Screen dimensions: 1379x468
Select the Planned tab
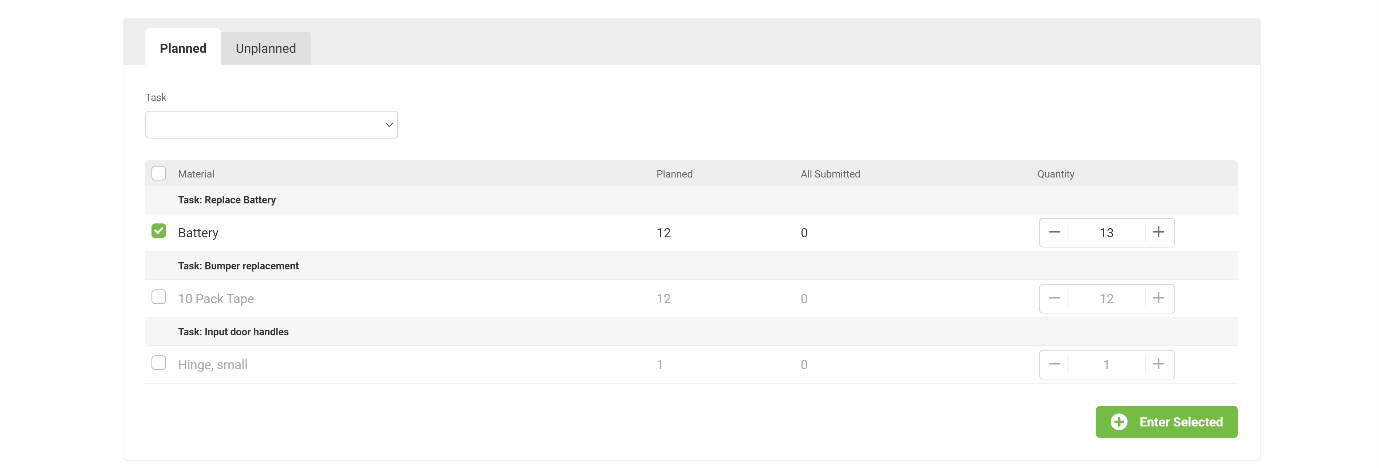point(183,48)
